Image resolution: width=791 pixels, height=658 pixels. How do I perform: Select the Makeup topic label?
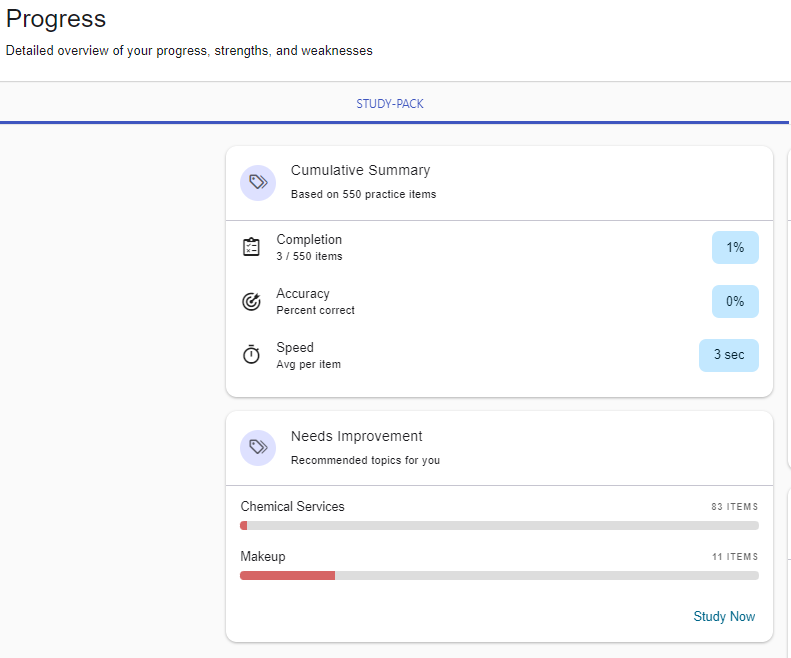[x=262, y=557]
